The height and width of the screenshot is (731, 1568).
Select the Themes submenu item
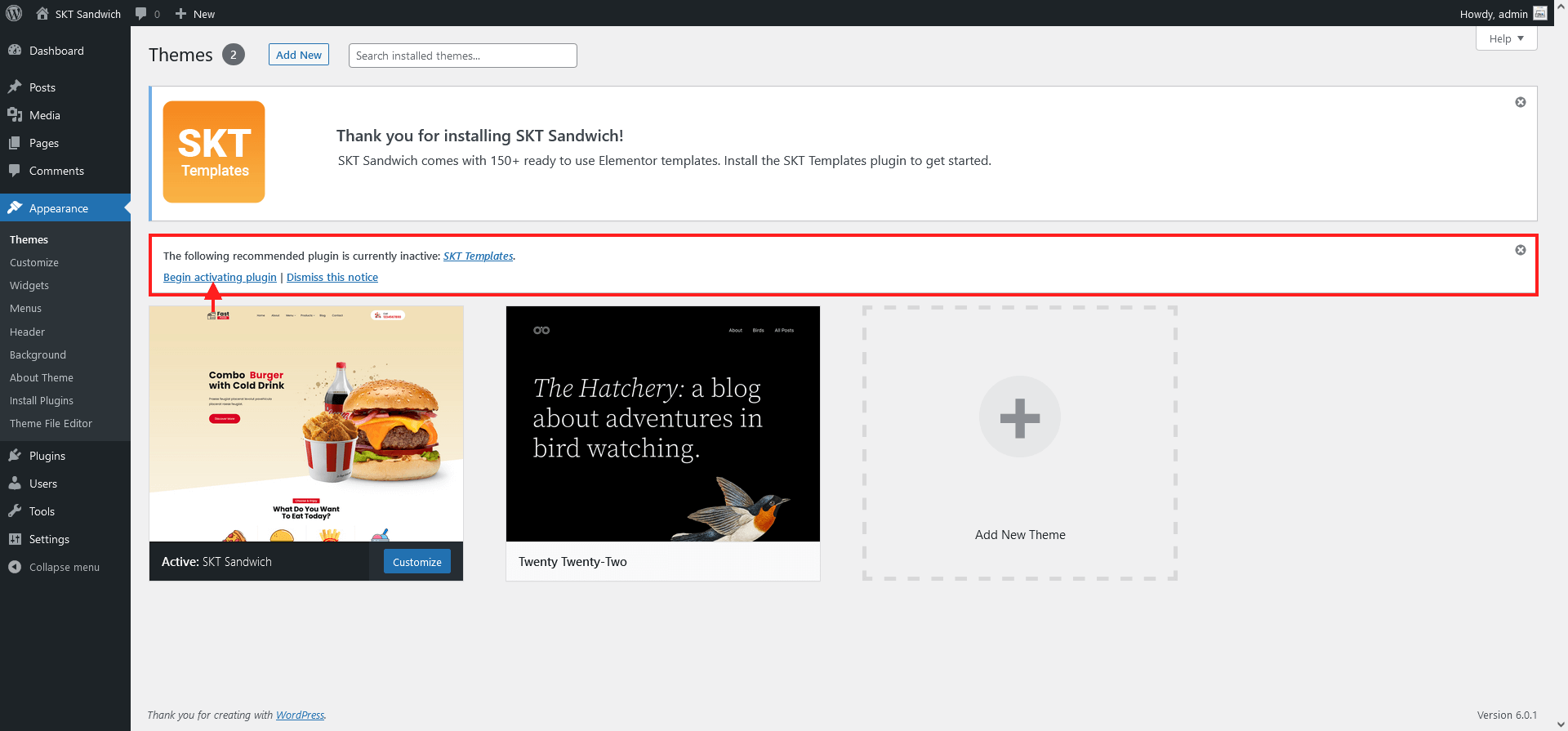point(29,239)
